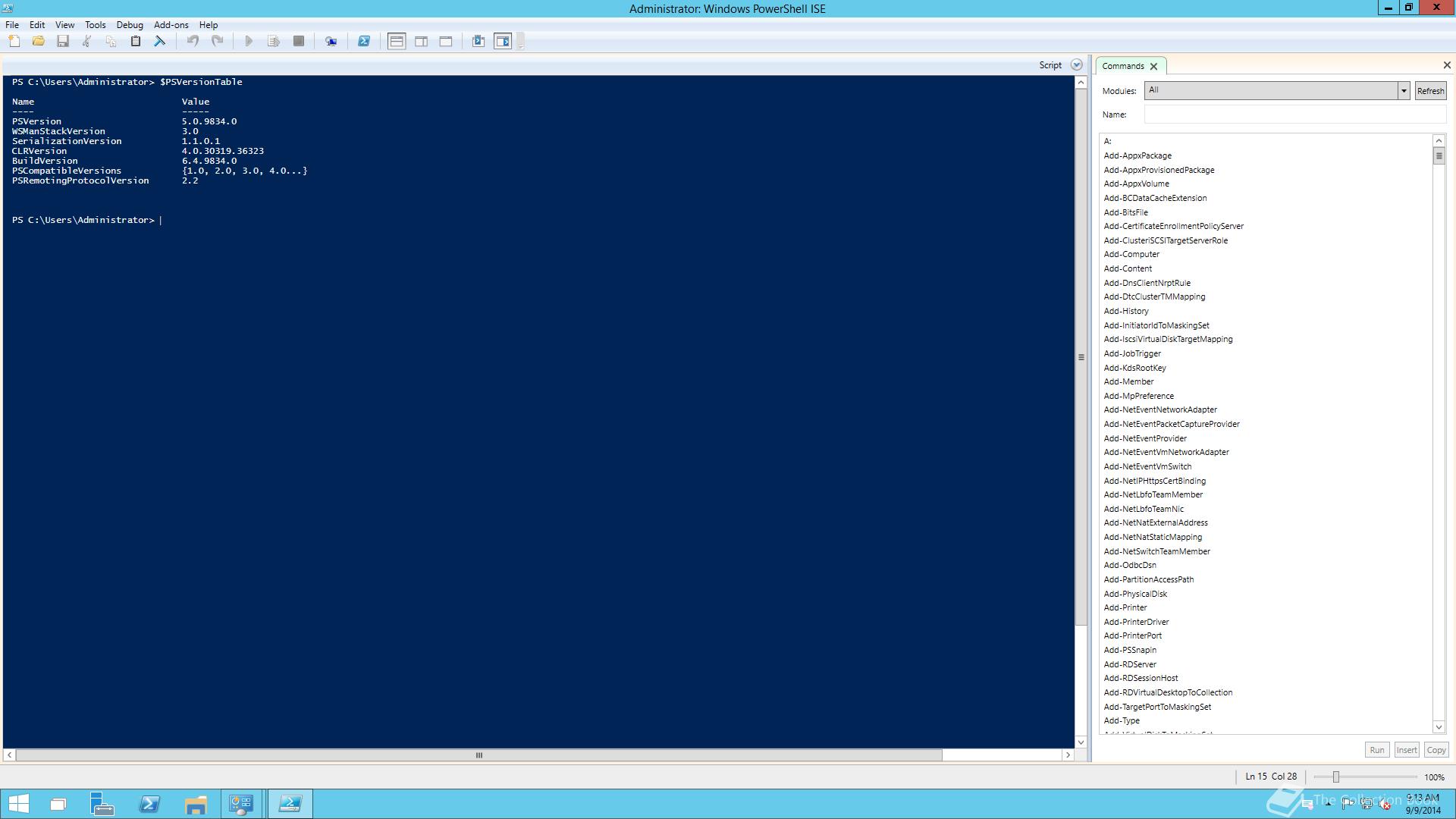The width and height of the screenshot is (1456, 819).
Task: Select Add-Member in the commands list
Action: click(1128, 382)
